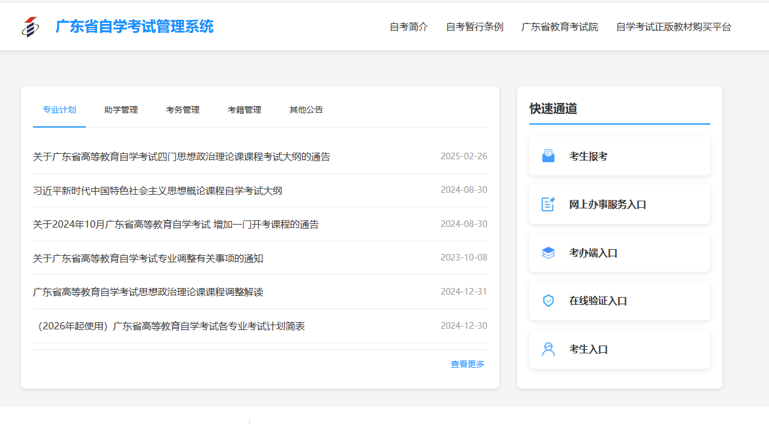Click the site logo icon

31,27
